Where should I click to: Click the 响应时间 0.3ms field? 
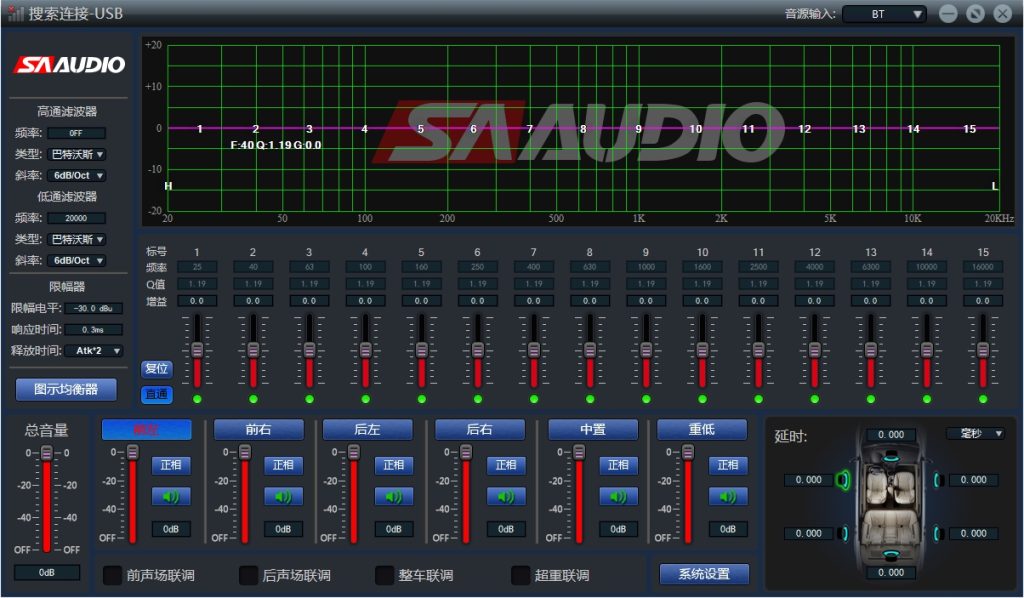tap(93, 330)
